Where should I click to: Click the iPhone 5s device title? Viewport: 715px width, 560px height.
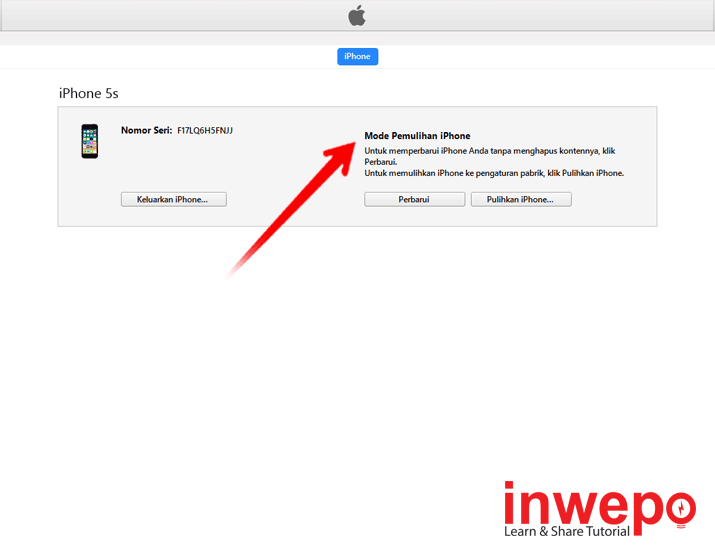(x=88, y=93)
